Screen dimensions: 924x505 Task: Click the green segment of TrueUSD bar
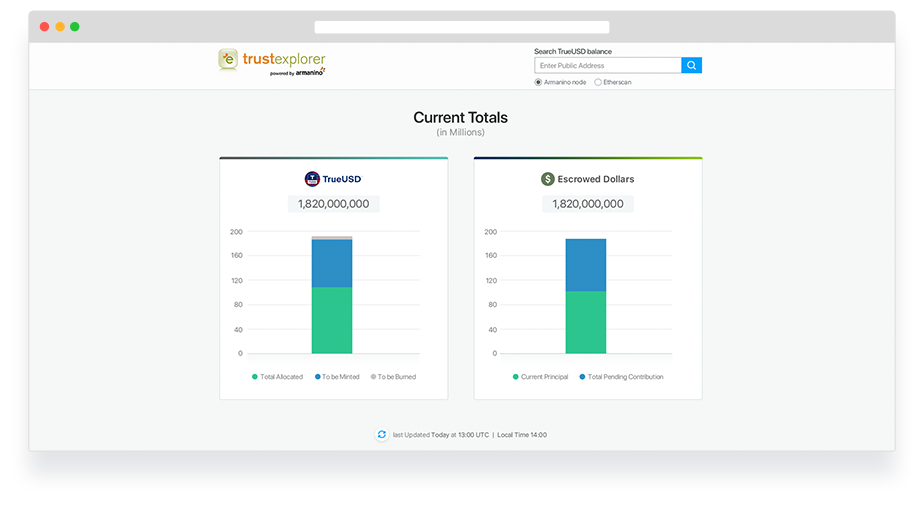(x=332, y=320)
